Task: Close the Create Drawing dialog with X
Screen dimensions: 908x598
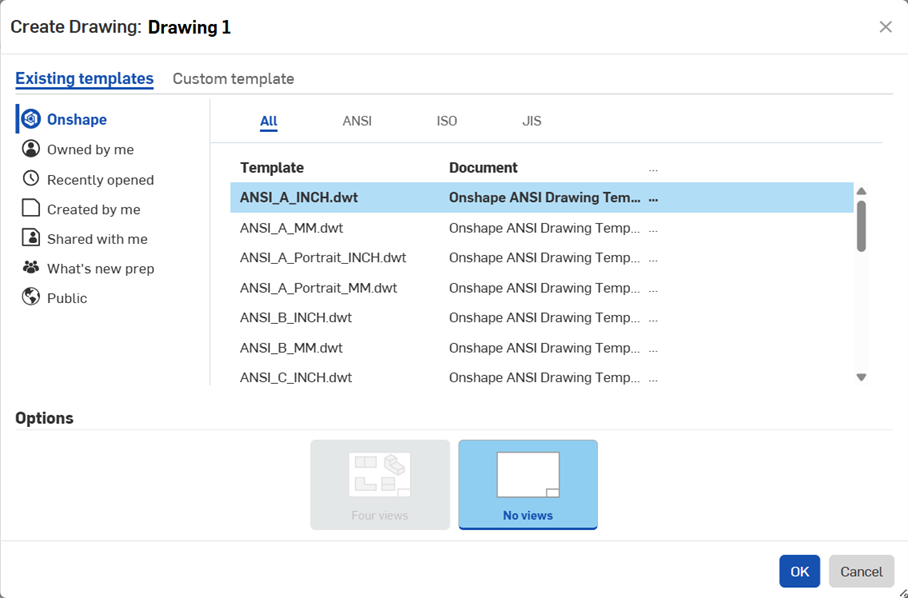Action: coord(885,27)
